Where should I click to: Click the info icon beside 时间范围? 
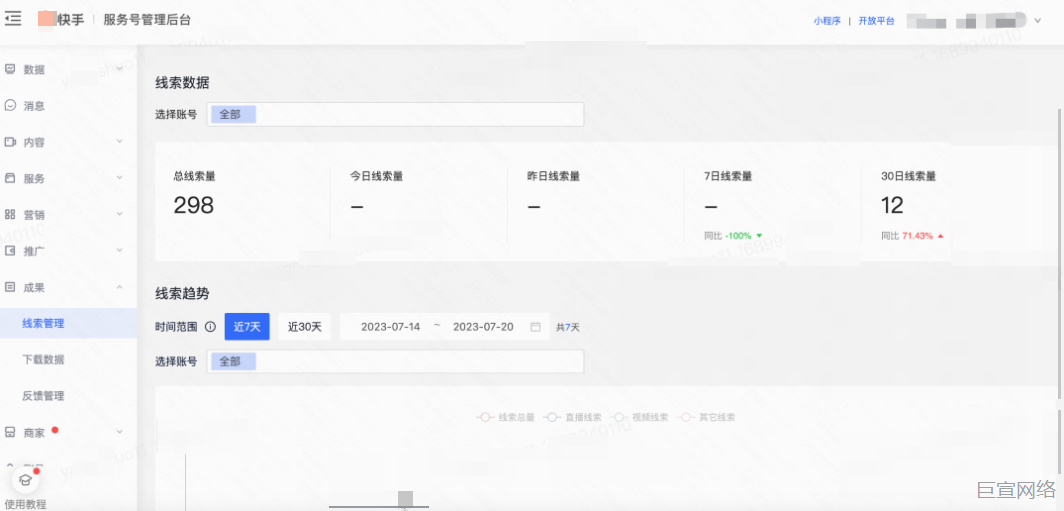tap(210, 326)
